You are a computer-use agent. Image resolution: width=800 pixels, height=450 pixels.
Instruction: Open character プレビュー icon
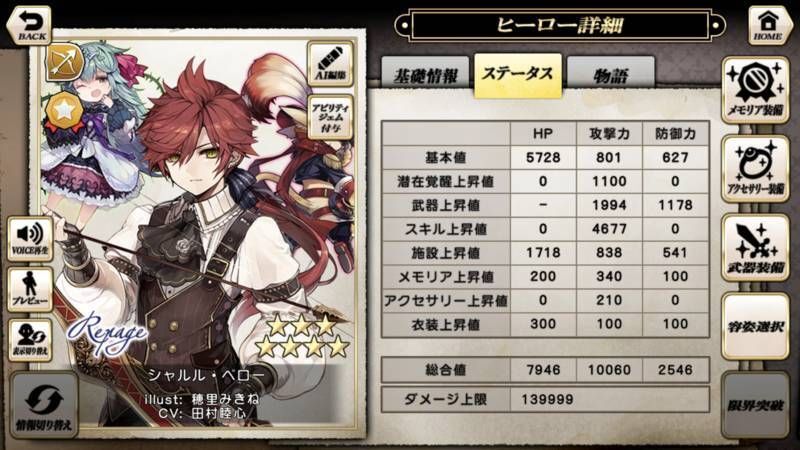pyautogui.click(x=31, y=289)
